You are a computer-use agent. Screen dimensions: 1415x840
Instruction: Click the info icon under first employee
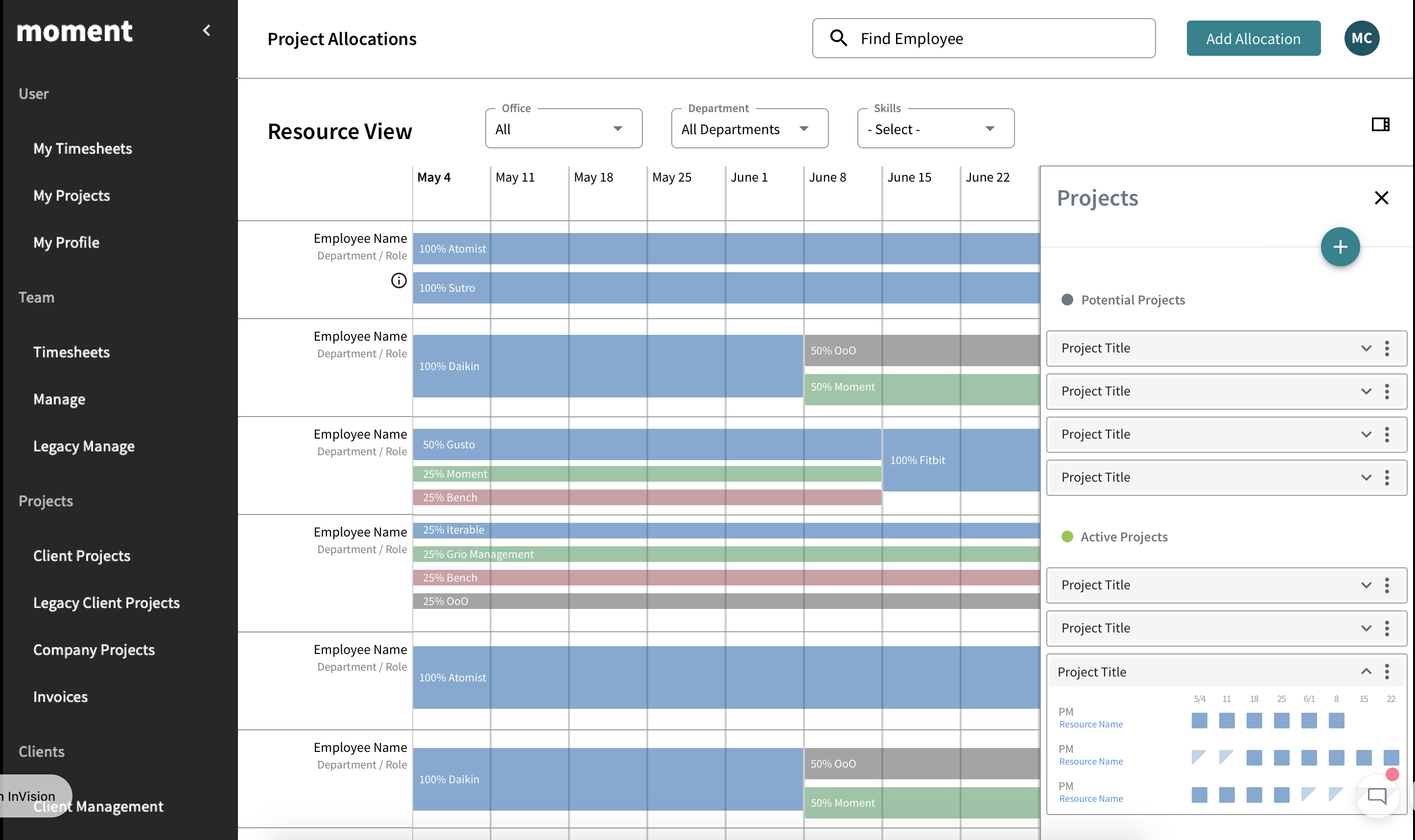[399, 281]
